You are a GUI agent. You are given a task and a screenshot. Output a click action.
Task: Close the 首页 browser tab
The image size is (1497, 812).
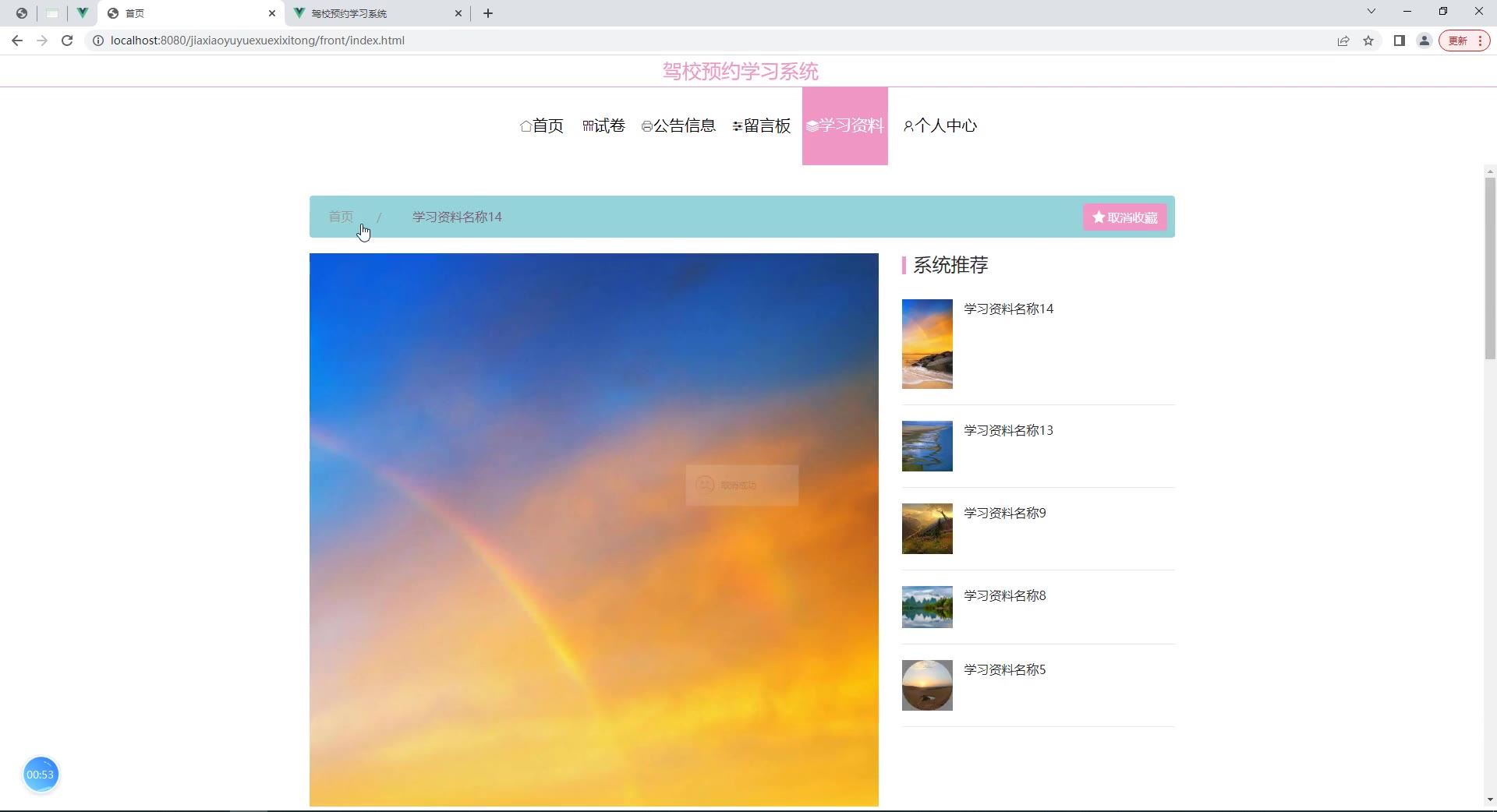(x=272, y=13)
